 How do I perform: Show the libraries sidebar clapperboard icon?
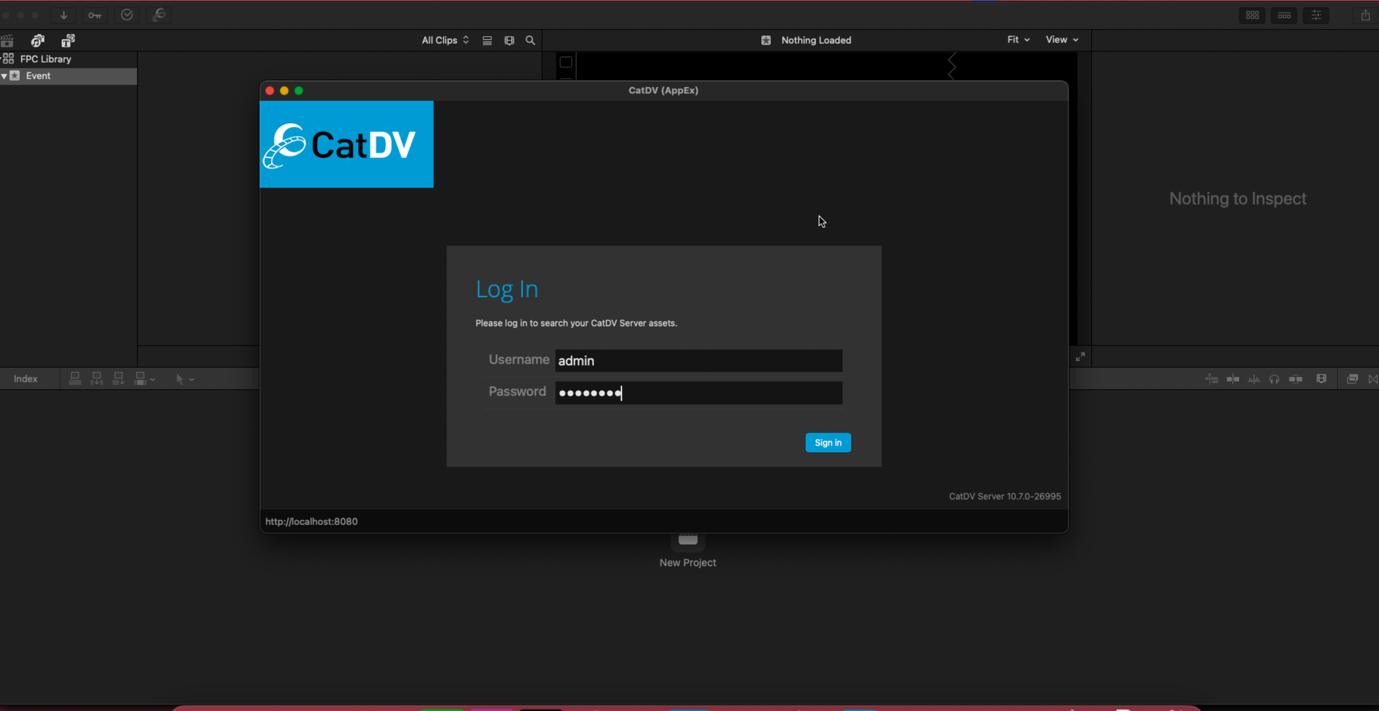(8, 41)
